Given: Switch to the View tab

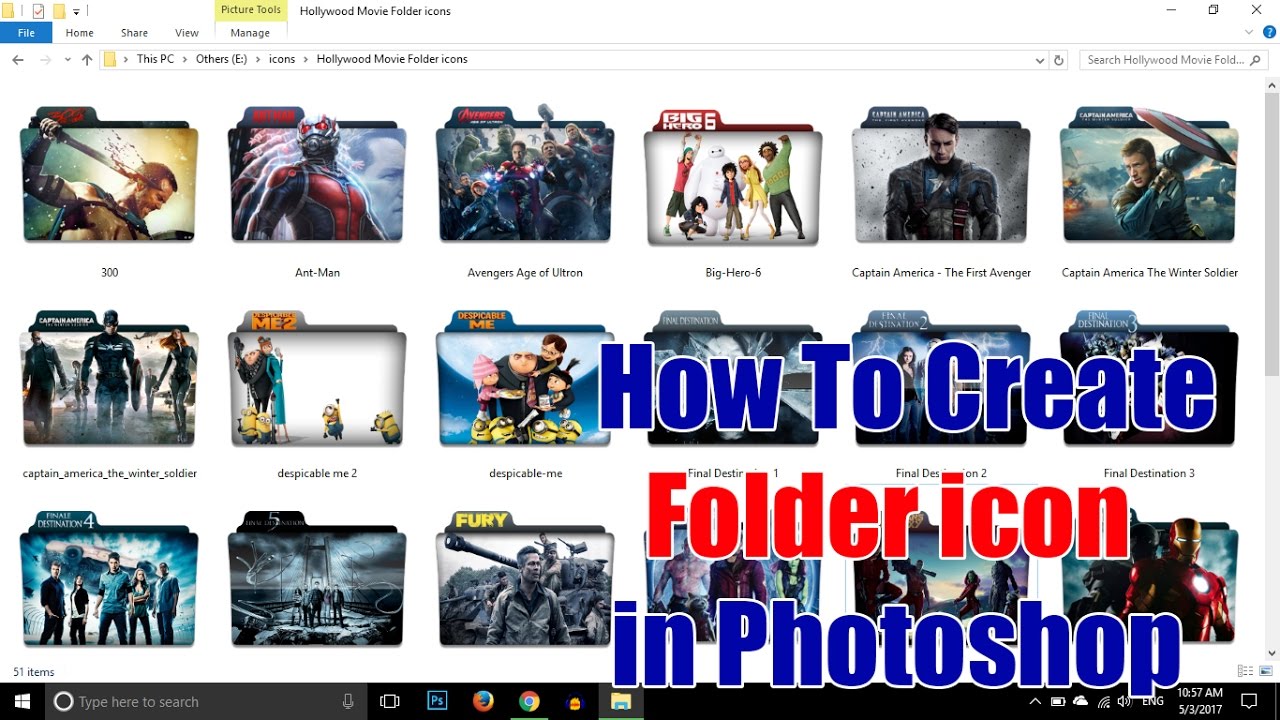Looking at the screenshot, I should point(186,32).
